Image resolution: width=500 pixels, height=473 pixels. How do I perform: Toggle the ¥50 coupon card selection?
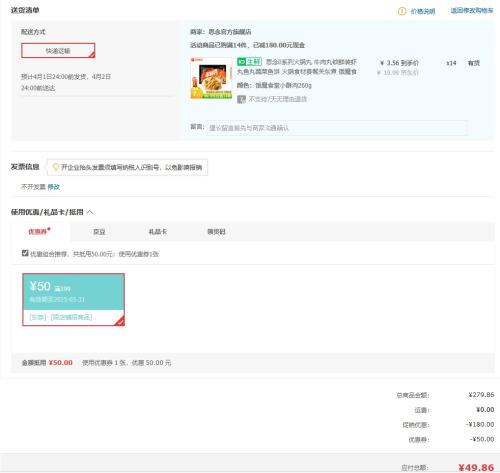[73, 299]
